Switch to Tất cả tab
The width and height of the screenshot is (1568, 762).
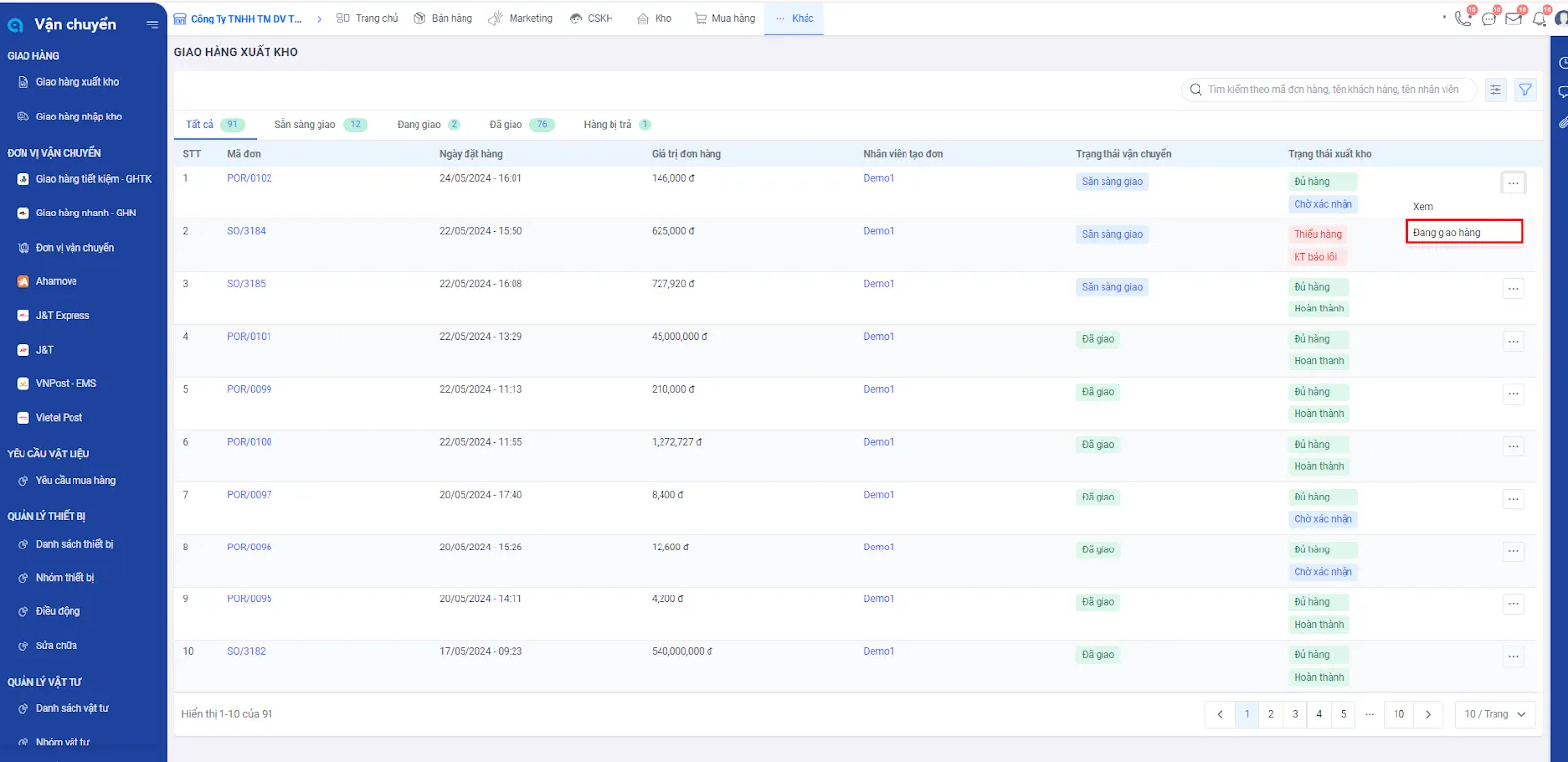(215, 124)
